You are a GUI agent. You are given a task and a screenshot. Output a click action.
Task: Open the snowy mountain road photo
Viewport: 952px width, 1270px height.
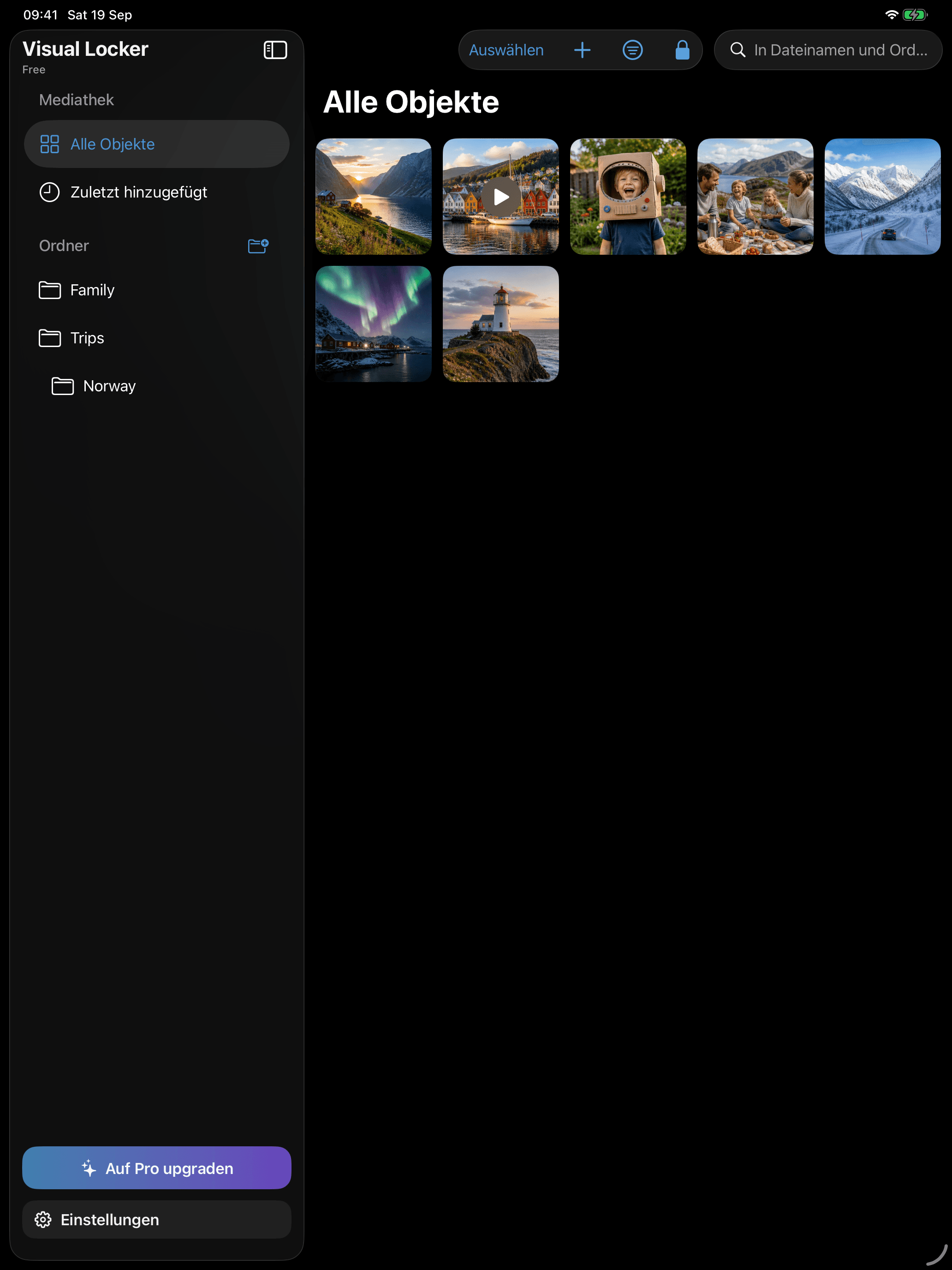882,196
